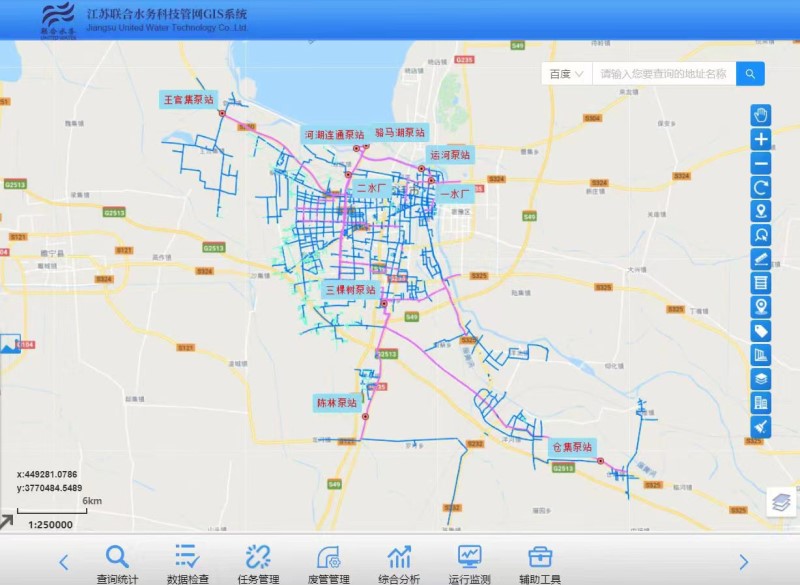The image size is (800, 585).
Task: Click the refresh map icon
Action: 760,188
